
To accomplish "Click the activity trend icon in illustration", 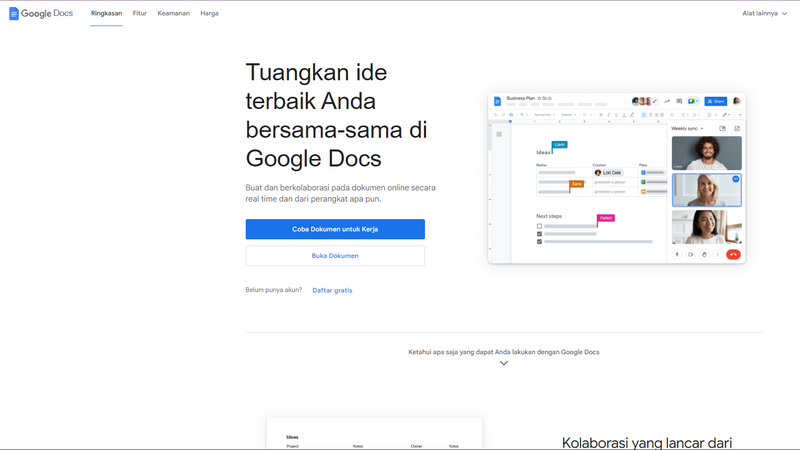I will (x=667, y=101).
